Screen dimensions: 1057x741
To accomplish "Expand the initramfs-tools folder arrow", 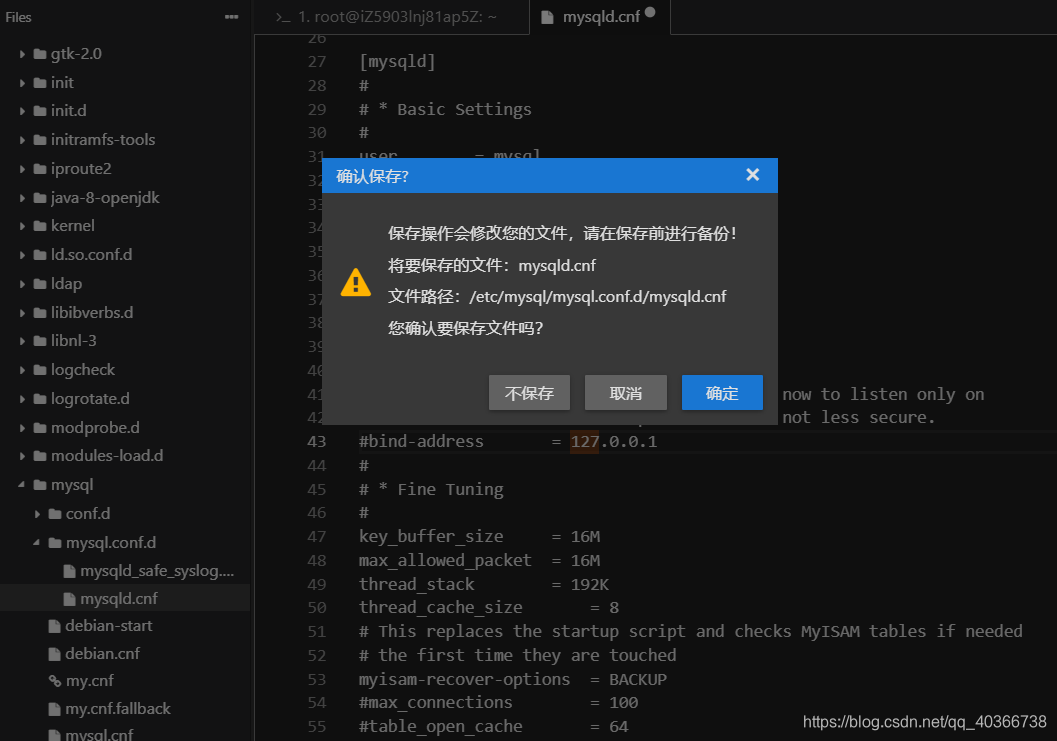I will click(22, 140).
